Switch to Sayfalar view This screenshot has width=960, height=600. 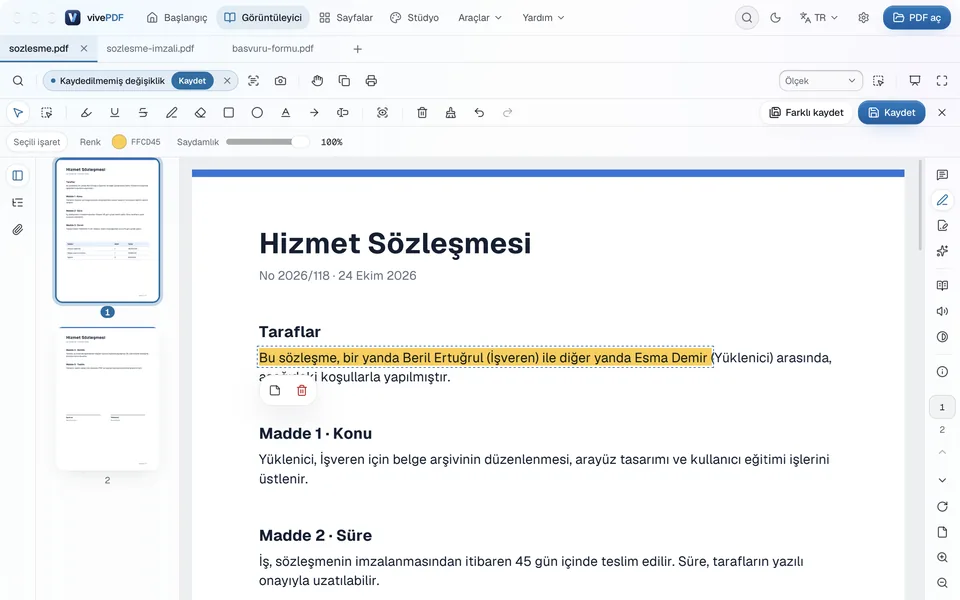click(x=346, y=18)
